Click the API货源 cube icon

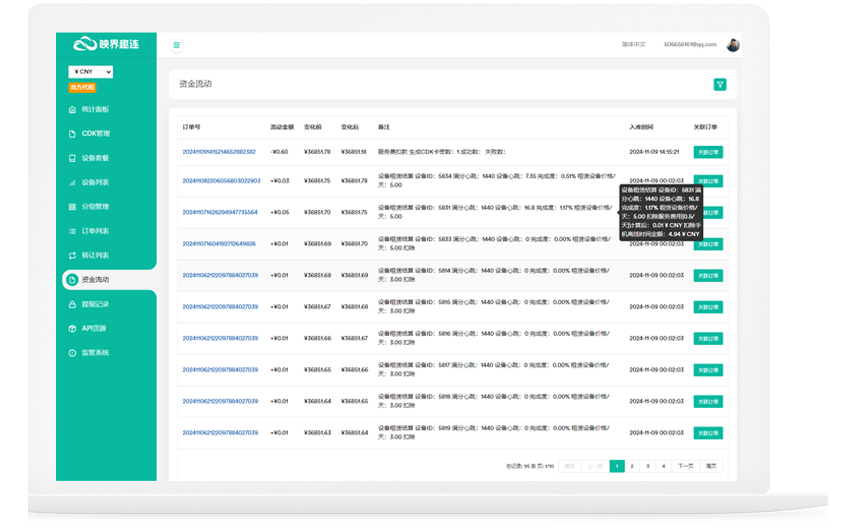click(x=72, y=328)
